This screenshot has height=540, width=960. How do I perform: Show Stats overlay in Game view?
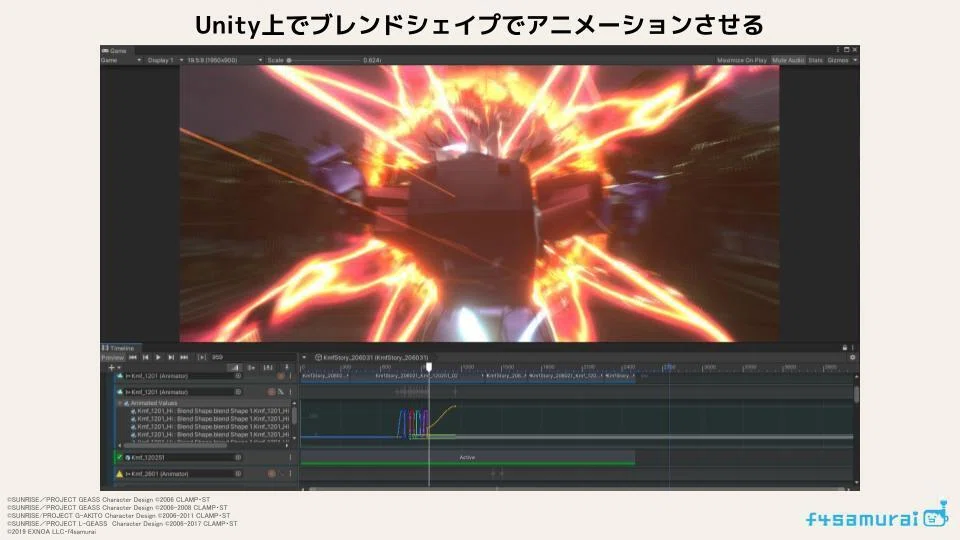pyautogui.click(x=816, y=60)
